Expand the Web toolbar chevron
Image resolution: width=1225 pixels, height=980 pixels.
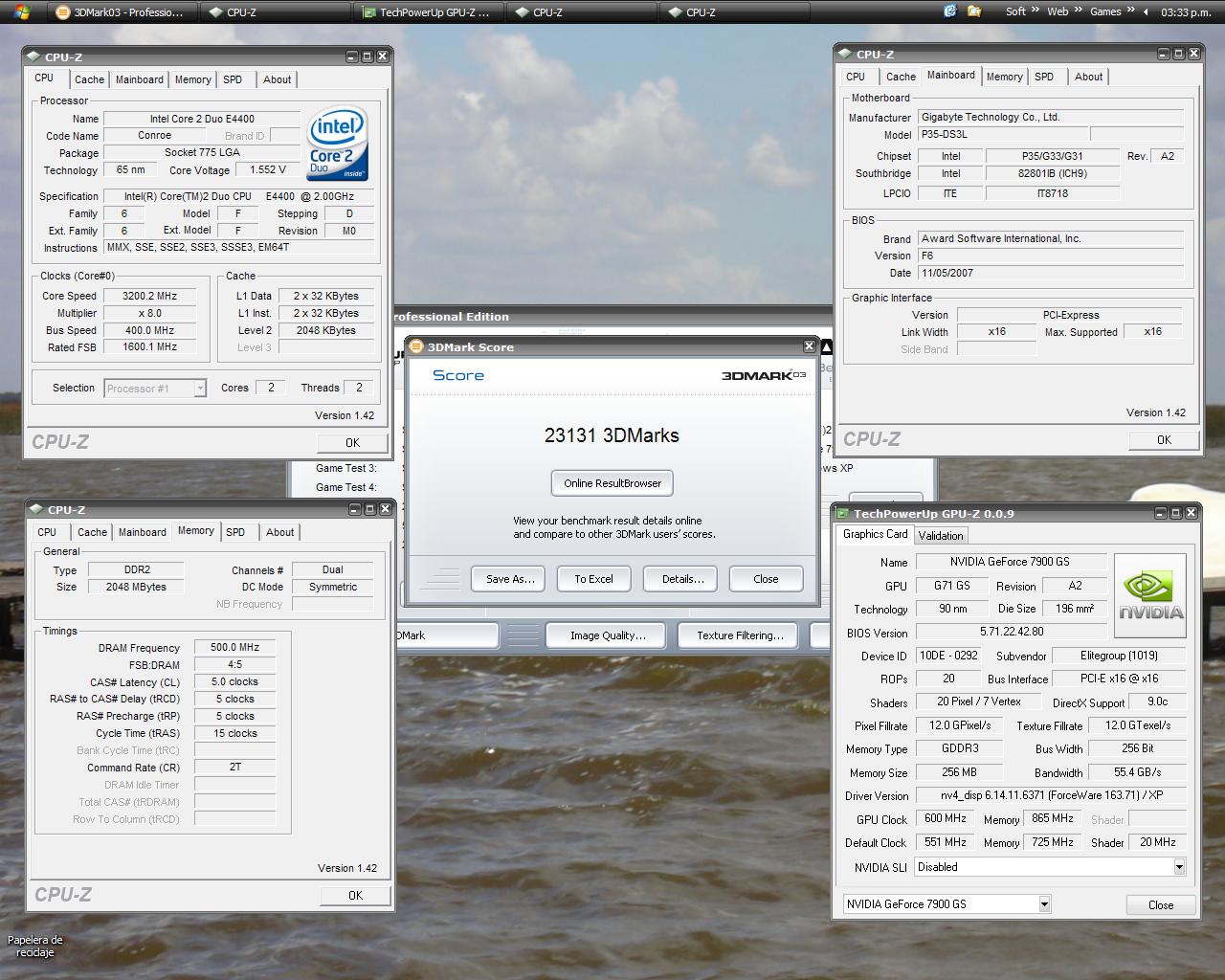tap(1077, 11)
